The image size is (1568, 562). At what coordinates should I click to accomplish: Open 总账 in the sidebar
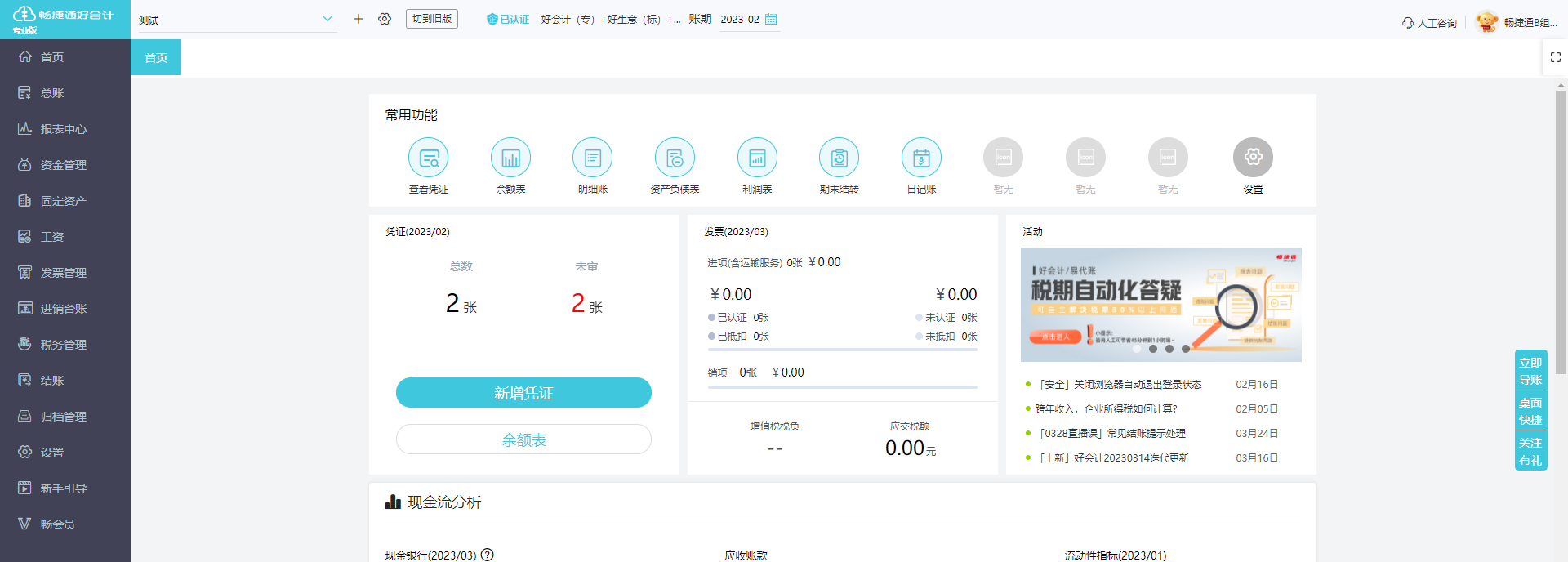coord(65,93)
